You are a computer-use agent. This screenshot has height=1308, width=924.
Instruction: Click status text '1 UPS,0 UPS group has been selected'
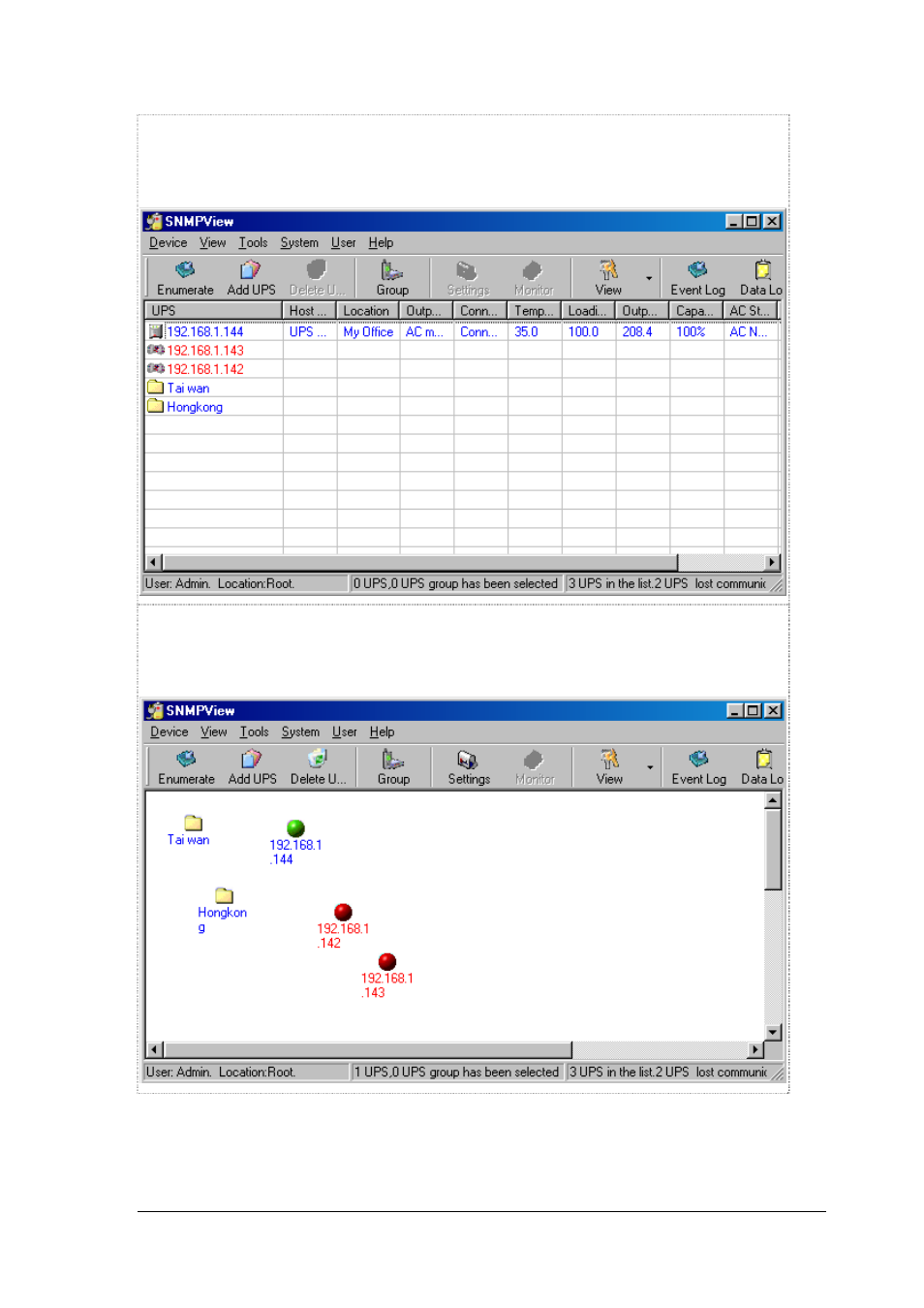456,1072
